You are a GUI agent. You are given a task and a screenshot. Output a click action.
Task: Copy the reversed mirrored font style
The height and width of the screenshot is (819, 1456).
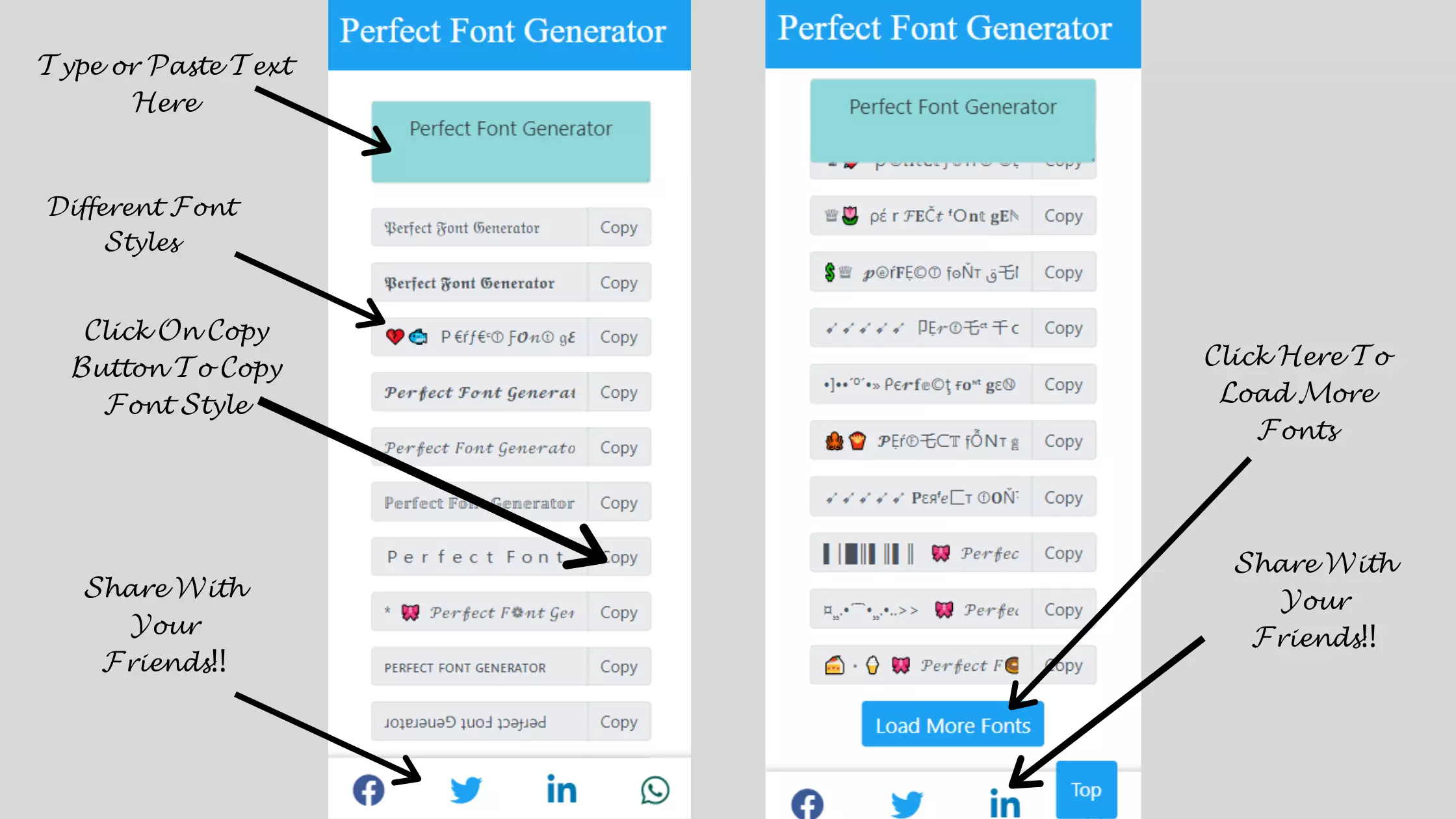619,721
